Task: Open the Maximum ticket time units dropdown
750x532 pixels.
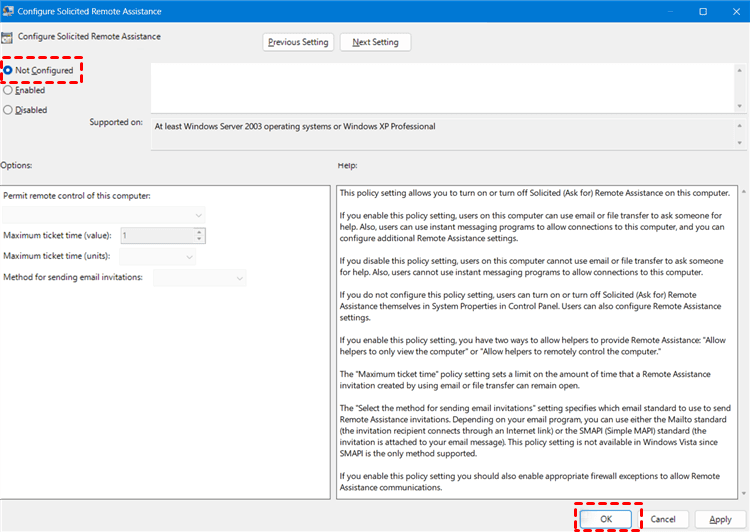Action: [x=157, y=257]
